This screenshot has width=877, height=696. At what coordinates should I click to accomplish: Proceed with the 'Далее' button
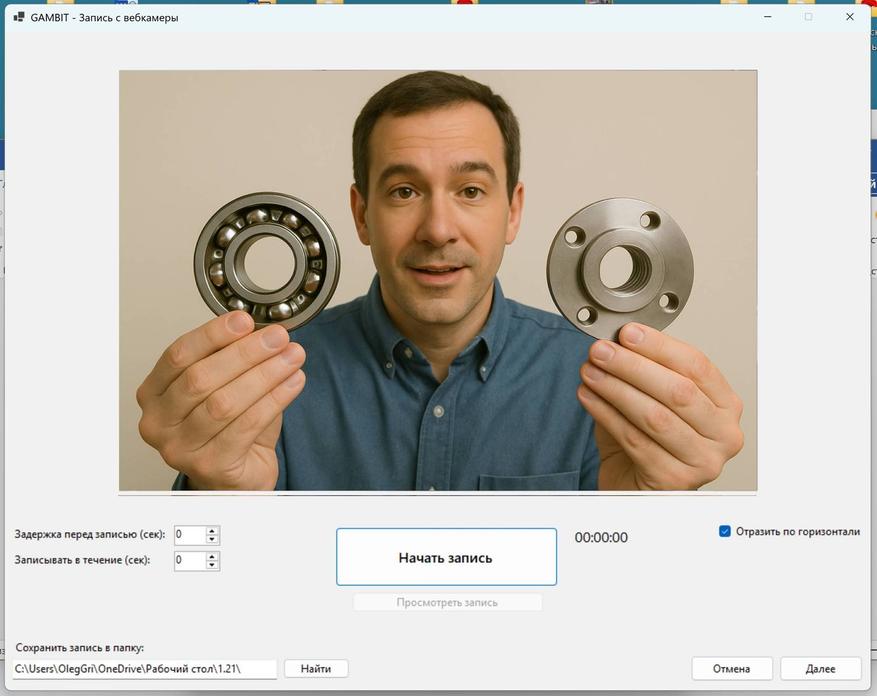(820, 668)
